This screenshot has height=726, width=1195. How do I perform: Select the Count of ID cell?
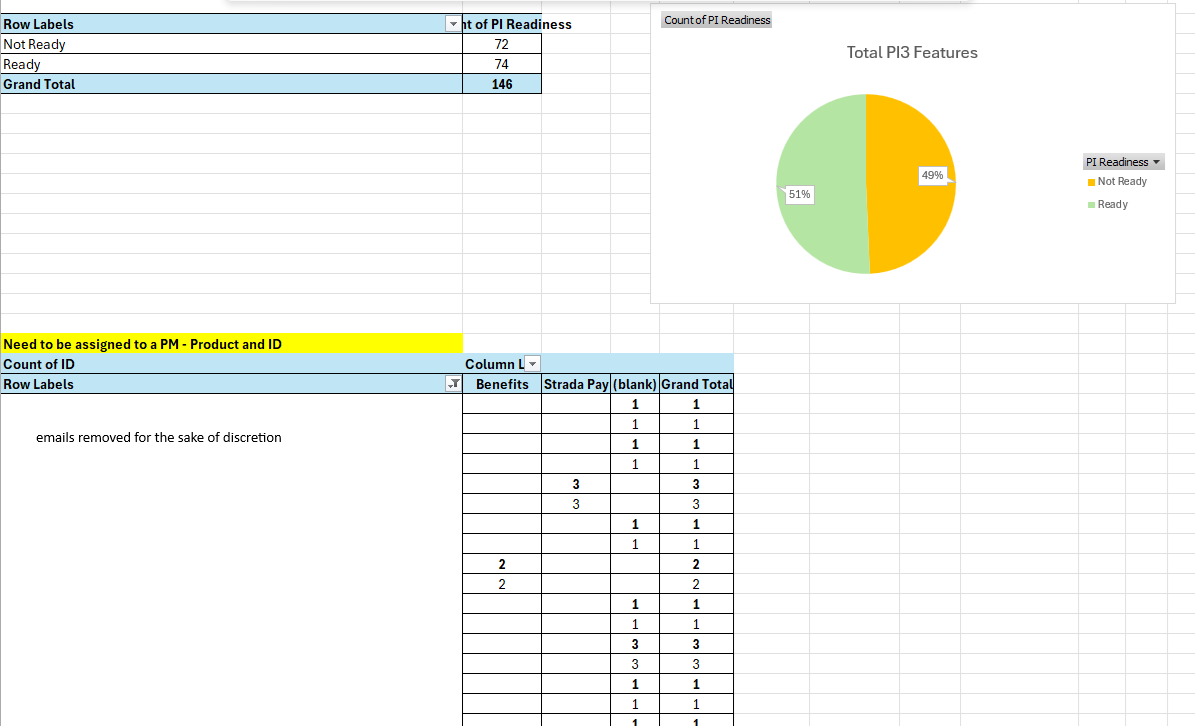[232, 364]
